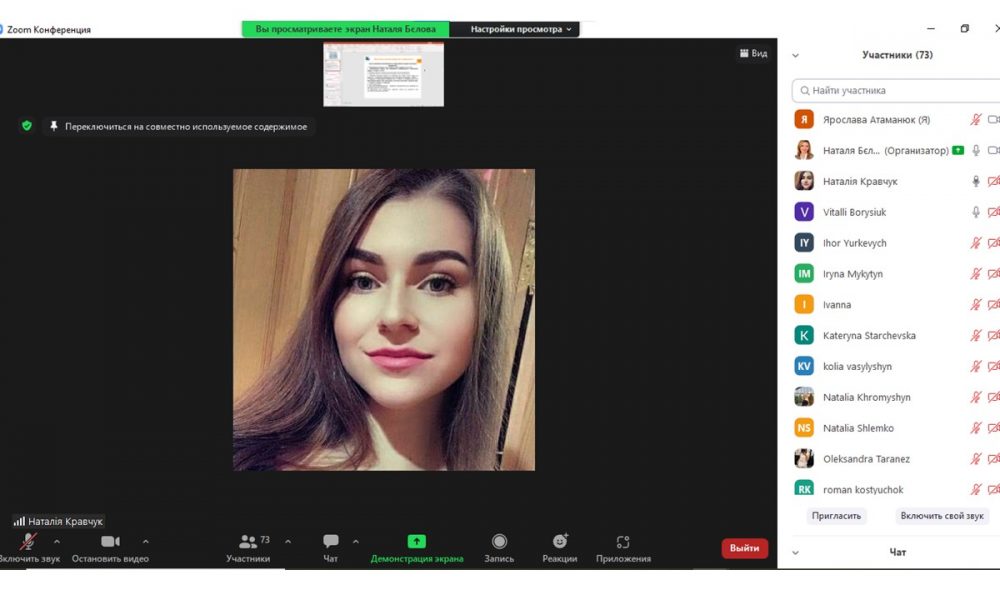Click the Участники (participants) icon in toolbar
The height and width of the screenshot is (600, 1000).
(248, 542)
